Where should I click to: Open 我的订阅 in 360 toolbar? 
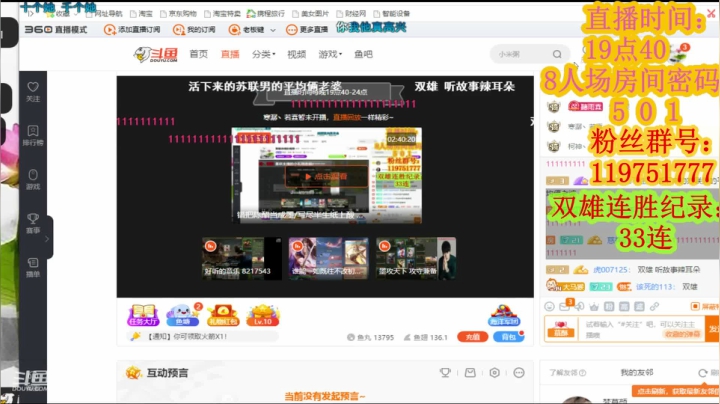click(194, 29)
